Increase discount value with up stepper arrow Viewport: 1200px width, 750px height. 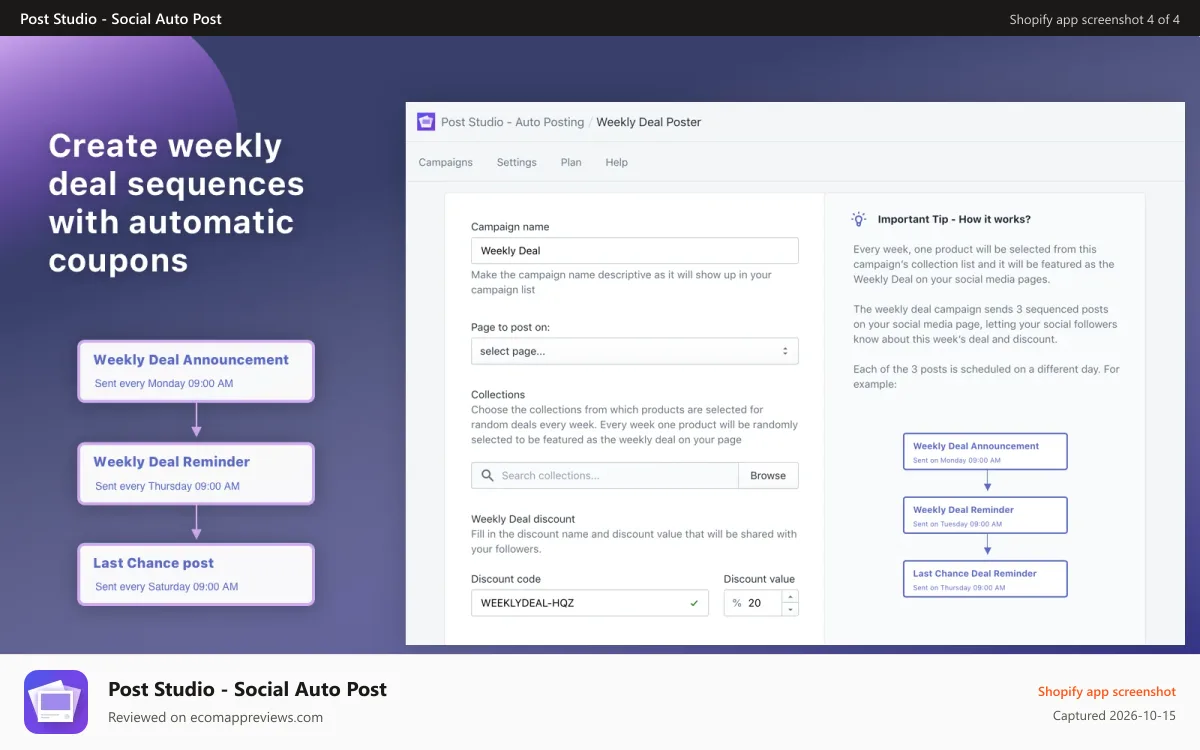click(x=790, y=597)
